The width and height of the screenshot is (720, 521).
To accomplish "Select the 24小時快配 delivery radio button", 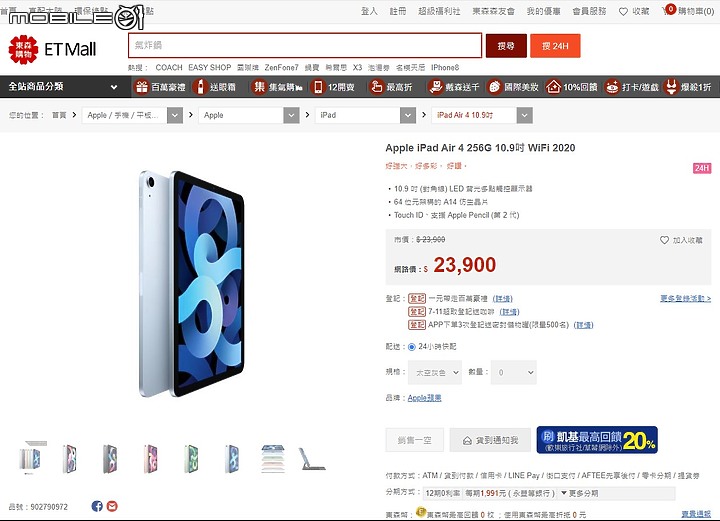I will click(411, 347).
